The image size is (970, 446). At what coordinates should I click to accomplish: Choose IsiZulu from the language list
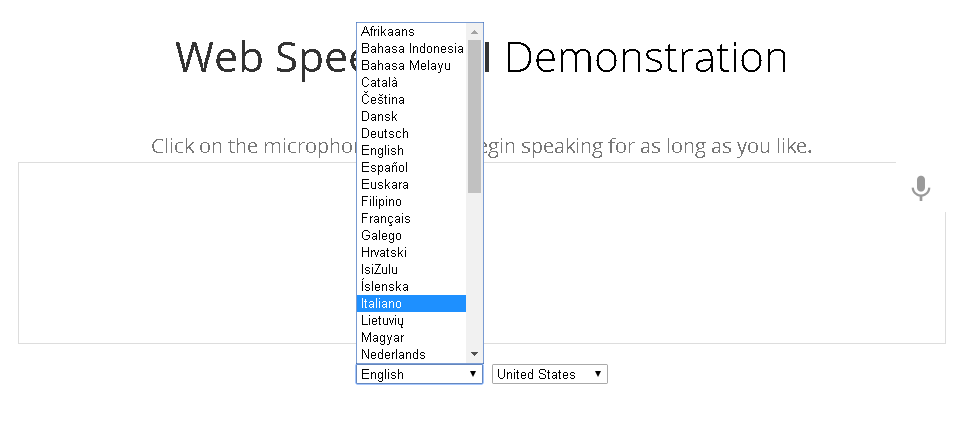pyautogui.click(x=411, y=270)
